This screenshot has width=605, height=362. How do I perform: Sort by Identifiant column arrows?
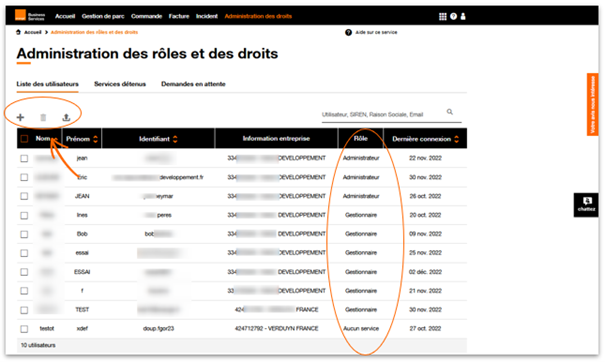pos(175,139)
